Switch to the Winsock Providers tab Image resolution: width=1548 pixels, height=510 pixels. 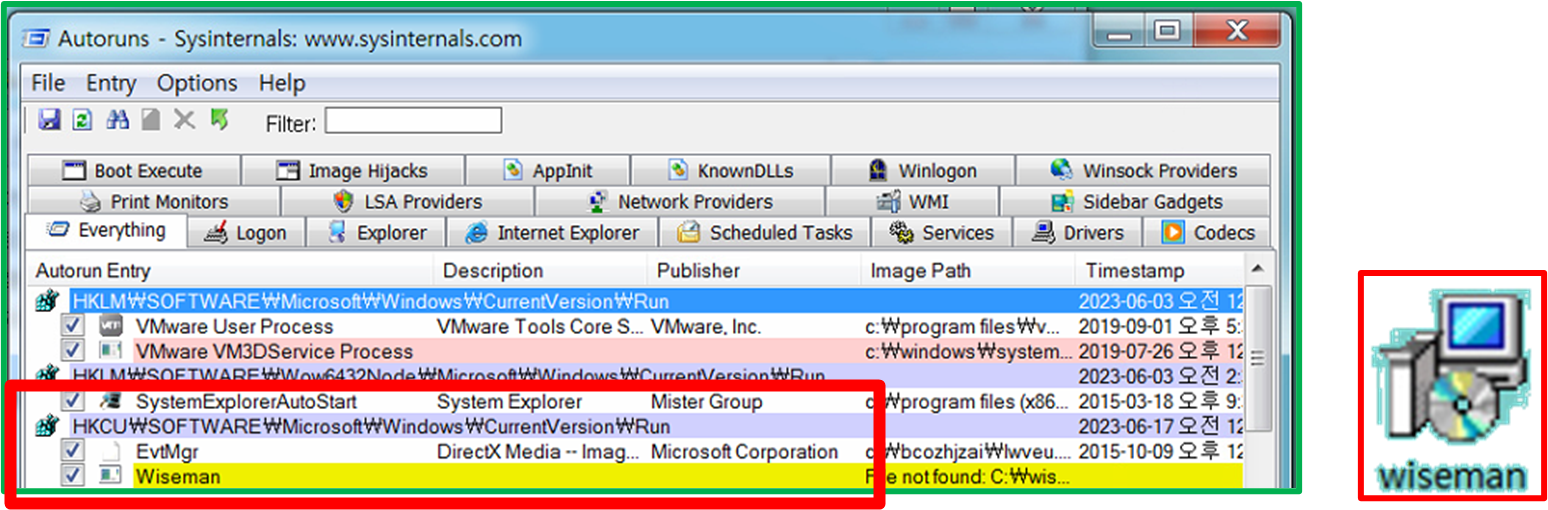click(x=1143, y=171)
